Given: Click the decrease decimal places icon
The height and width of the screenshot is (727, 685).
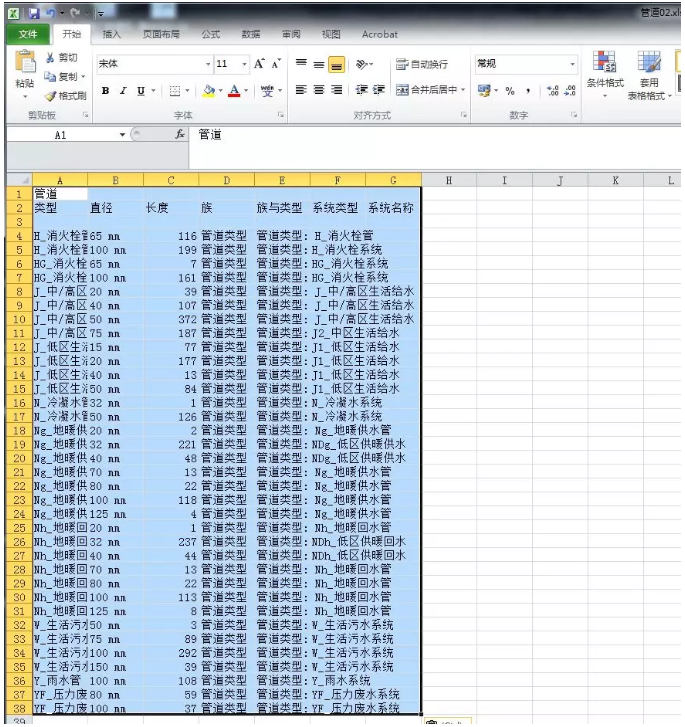Looking at the screenshot, I should (570, 90).
